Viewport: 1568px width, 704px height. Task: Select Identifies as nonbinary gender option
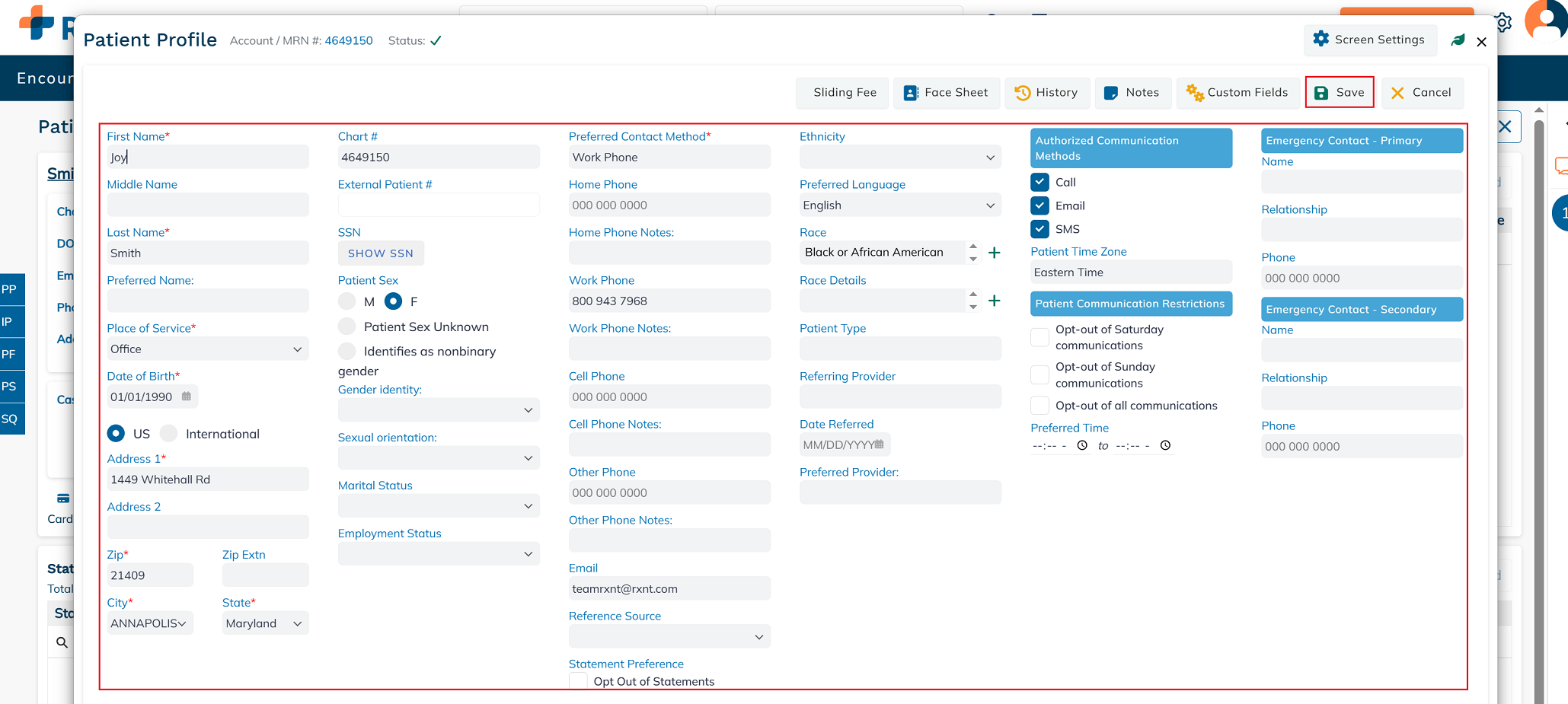tap(347, 351)
